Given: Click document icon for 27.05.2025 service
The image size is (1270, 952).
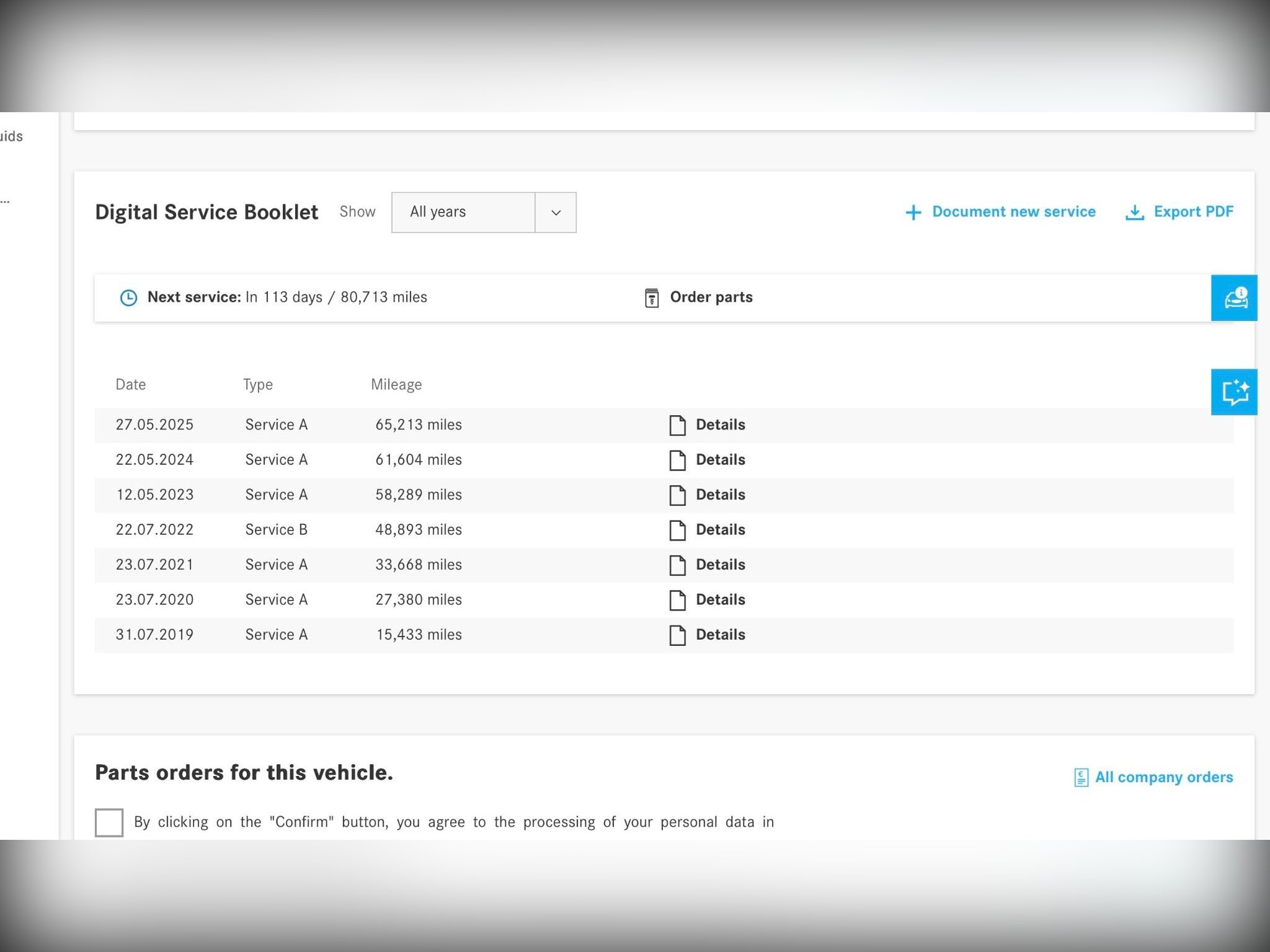Looking at the screenshot, I should click(677, 425).
